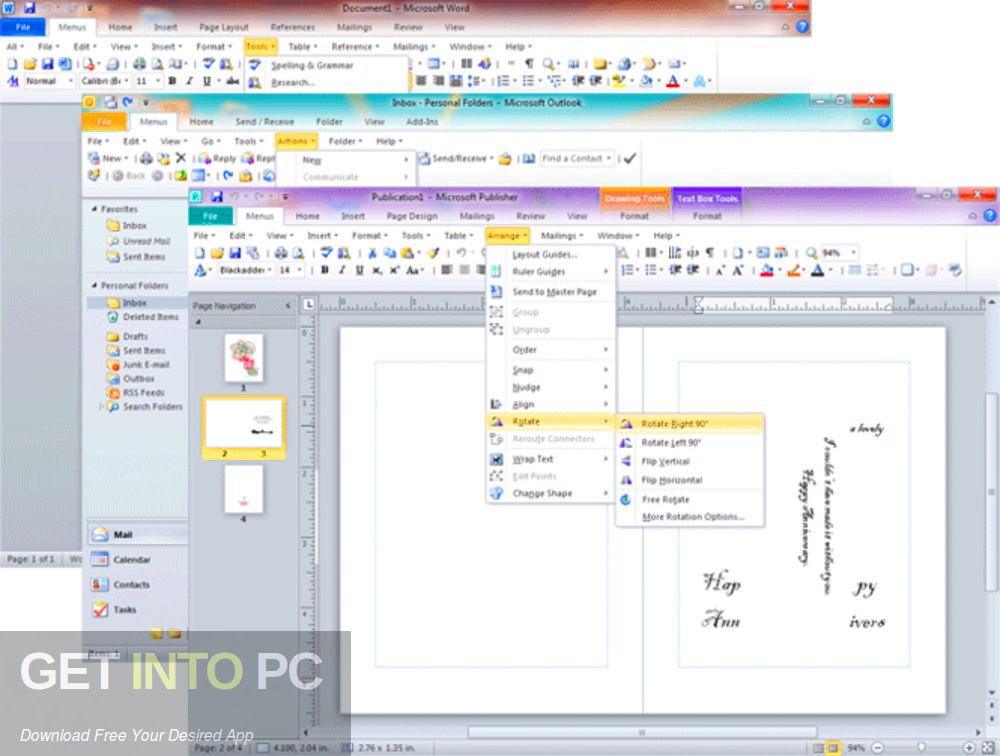Click the paragraph marks icon in Publisher's toolbar
This screenshot has height=756, width=1000.
pos(710,253)
